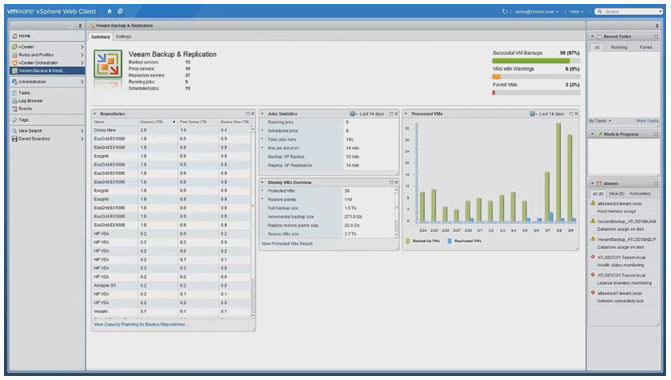Select the vCenter navigator icon
Image resolution: width=671 pixels, height=380 pixels.
pos(15,47)
